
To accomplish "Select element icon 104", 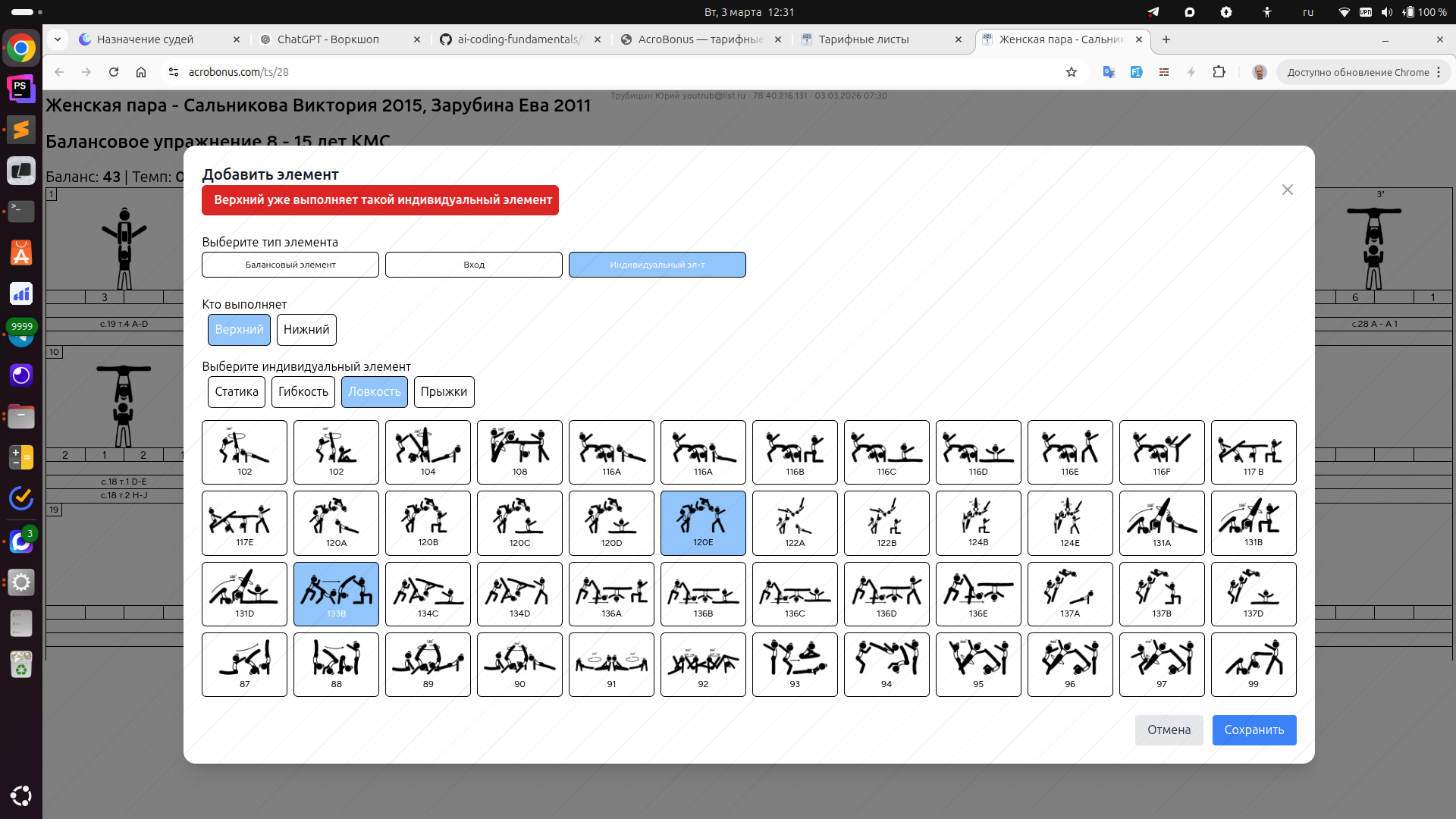I will tap(428, 452).
